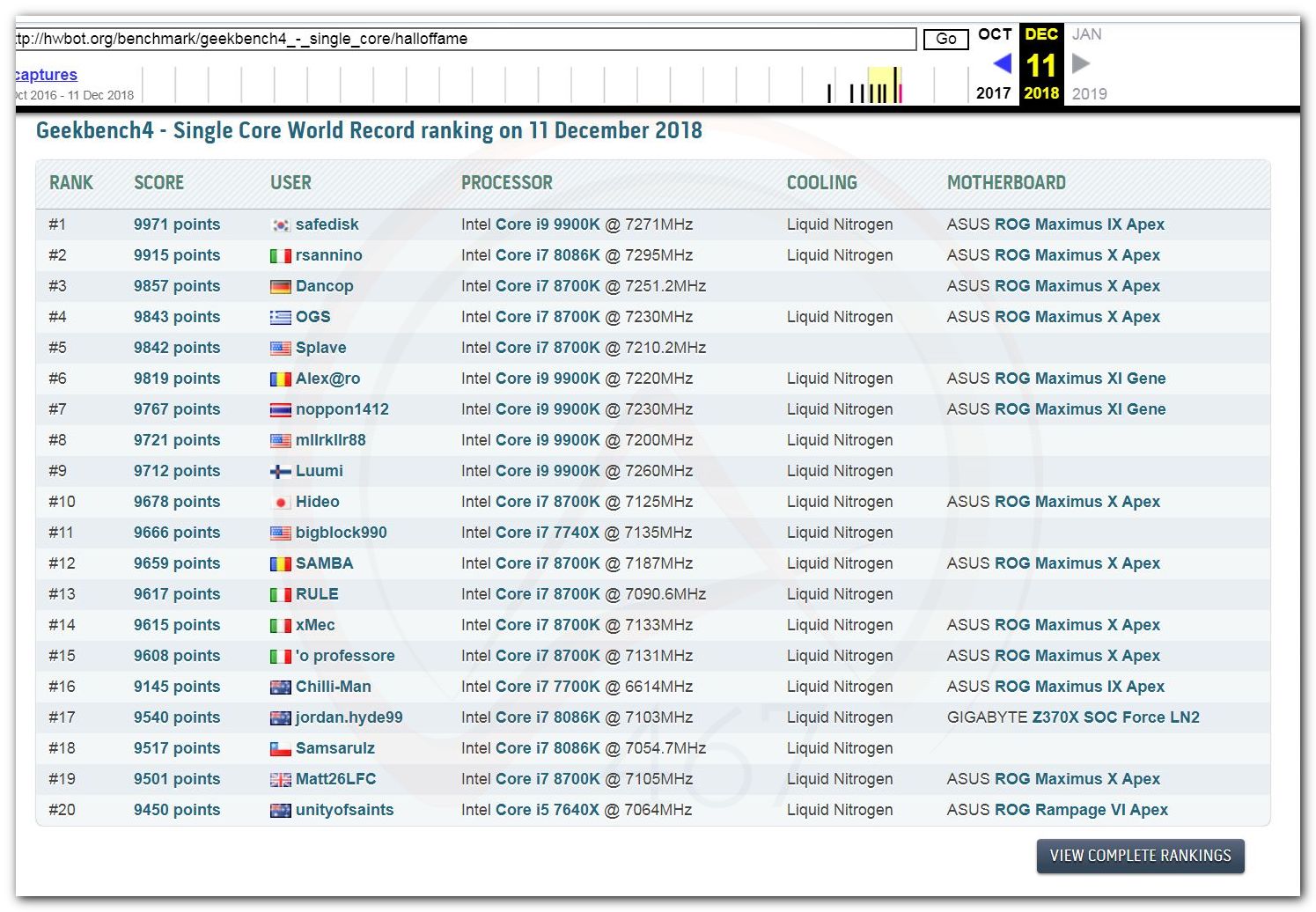Screen dimensions: 1316x912
Task: Click the Chile flag next to Samsarulz
Action: point(280,749)
